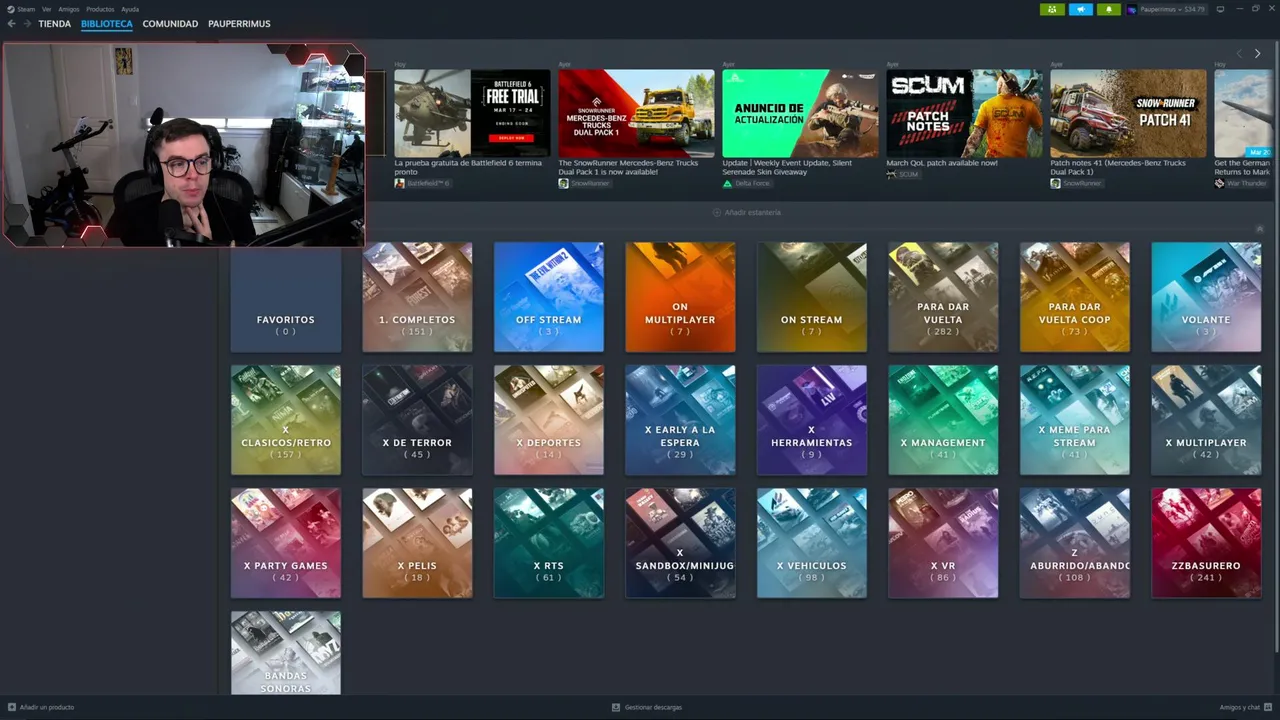Open the ON STREAM collection
The image size is (1280, 720).
click(x=812, y=297)
